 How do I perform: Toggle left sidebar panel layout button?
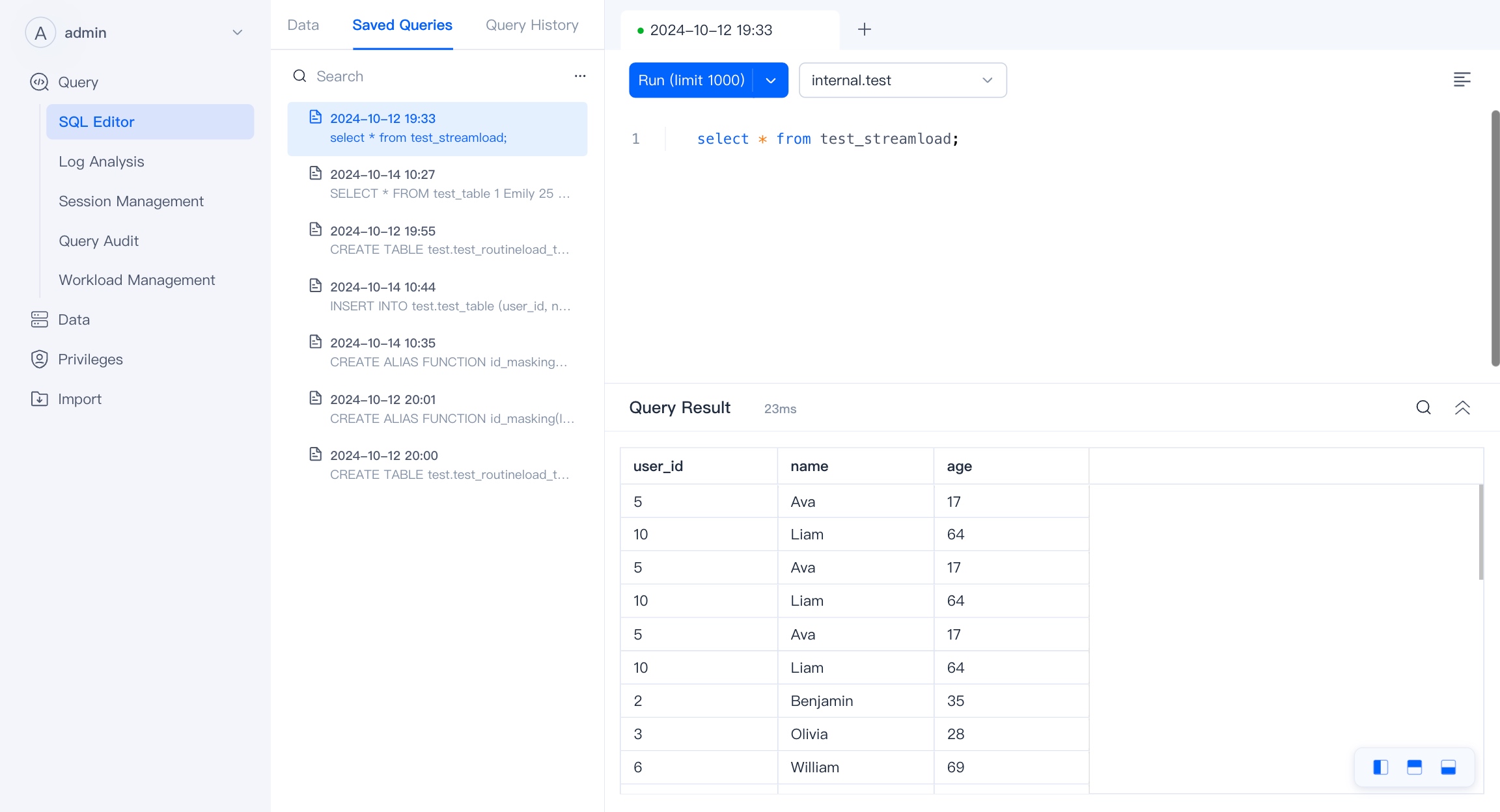(1380, 767)
